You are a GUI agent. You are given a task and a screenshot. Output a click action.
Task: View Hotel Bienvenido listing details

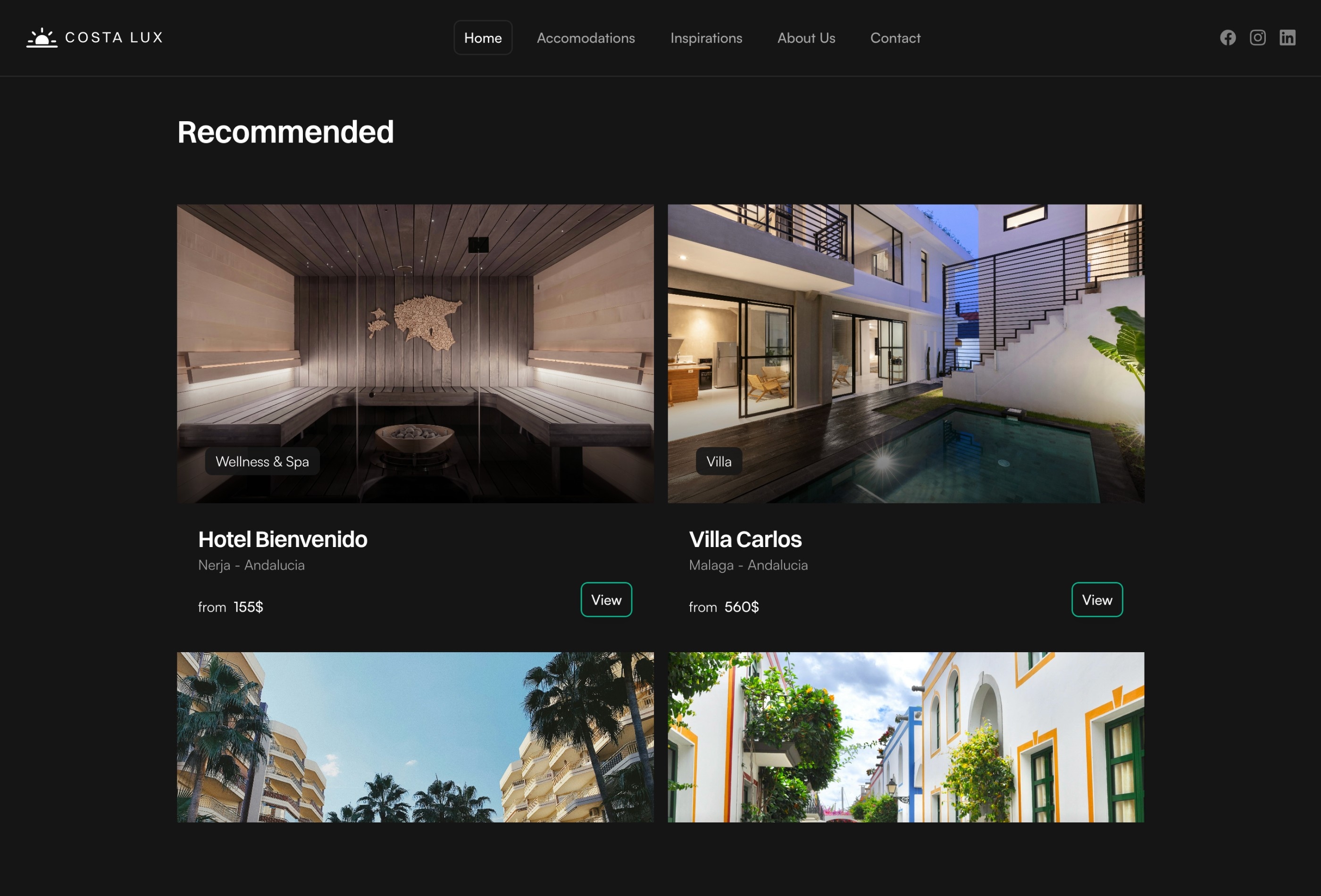click(606, 599)
